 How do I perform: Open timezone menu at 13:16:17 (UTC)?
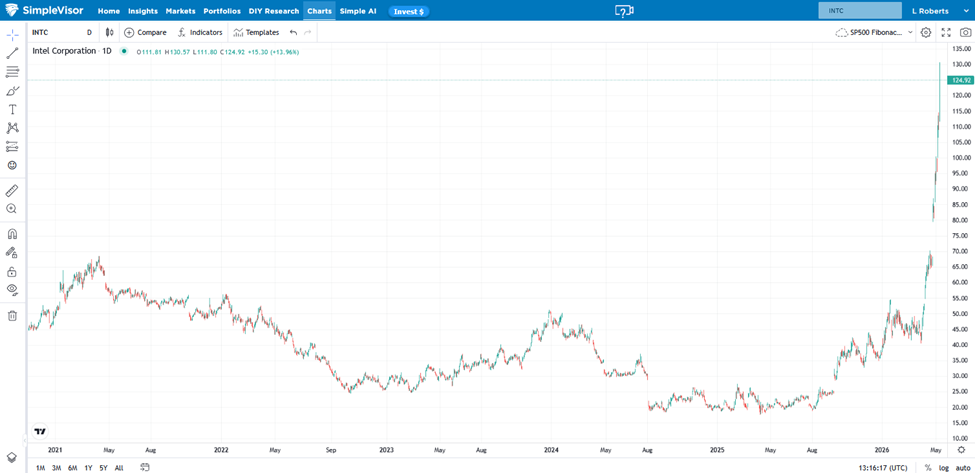click(885, 467)
